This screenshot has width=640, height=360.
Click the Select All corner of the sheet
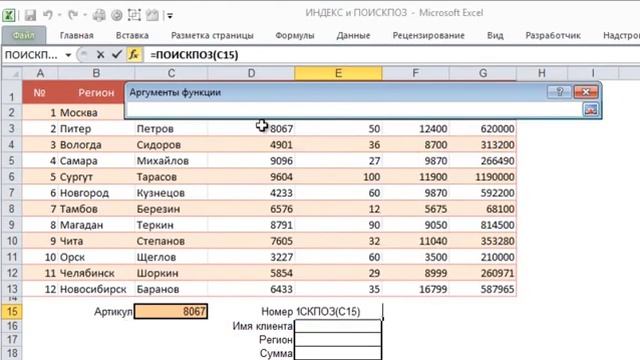click(12, 73)
